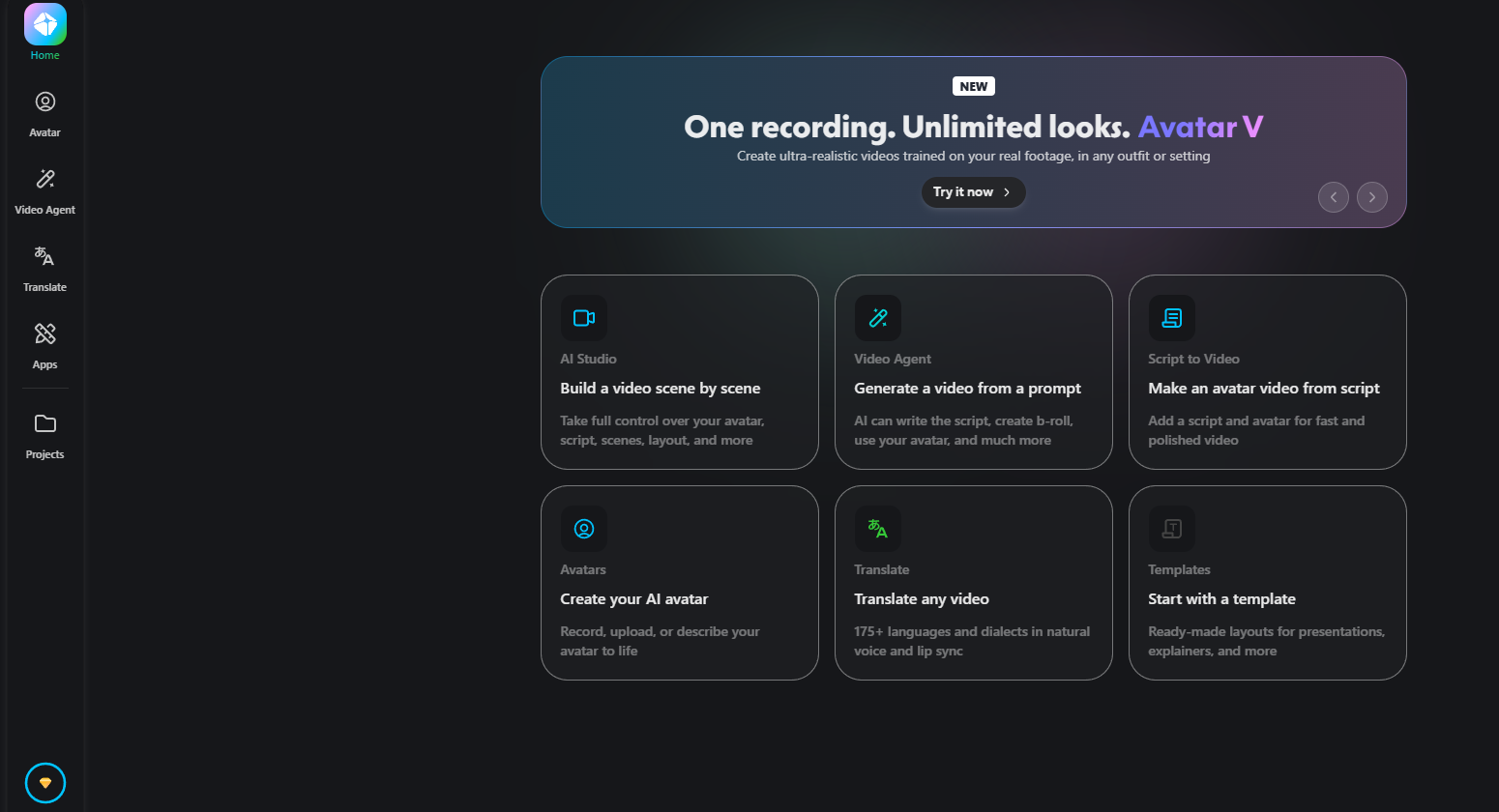Viewport: 1499px width, 812px height.
Task: Select the Video Agent wand icon in sidebar
Action: pos(45,179)
